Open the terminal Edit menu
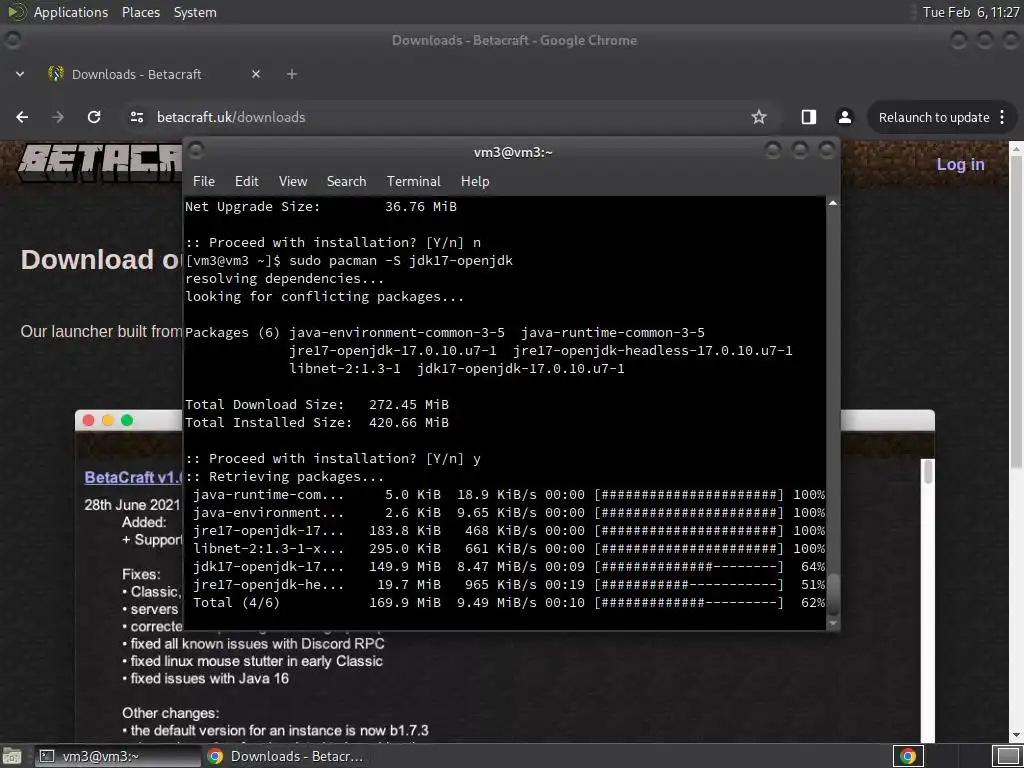This screenshot has width=1024, height=768. point(247,181)
